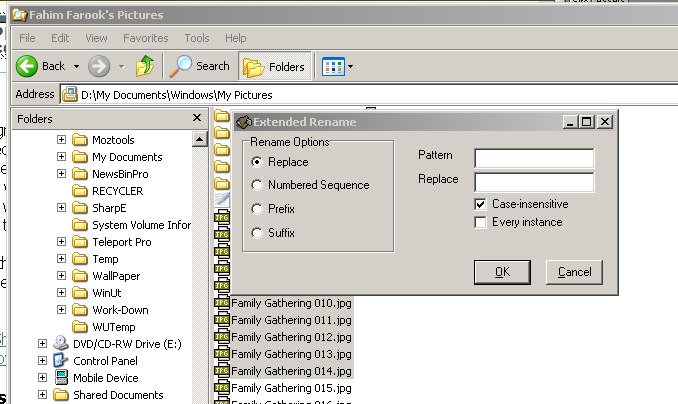This screenshot has width=678, height=404.
Task: Select the Replace radio option
Action: click(257, 162)
